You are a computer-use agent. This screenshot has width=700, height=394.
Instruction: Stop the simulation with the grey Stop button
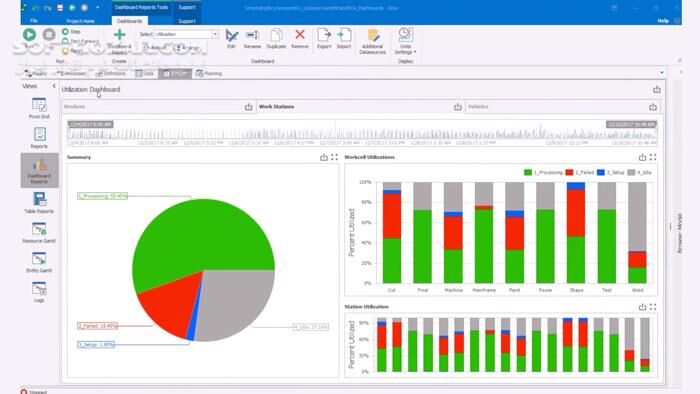point(49,35)
